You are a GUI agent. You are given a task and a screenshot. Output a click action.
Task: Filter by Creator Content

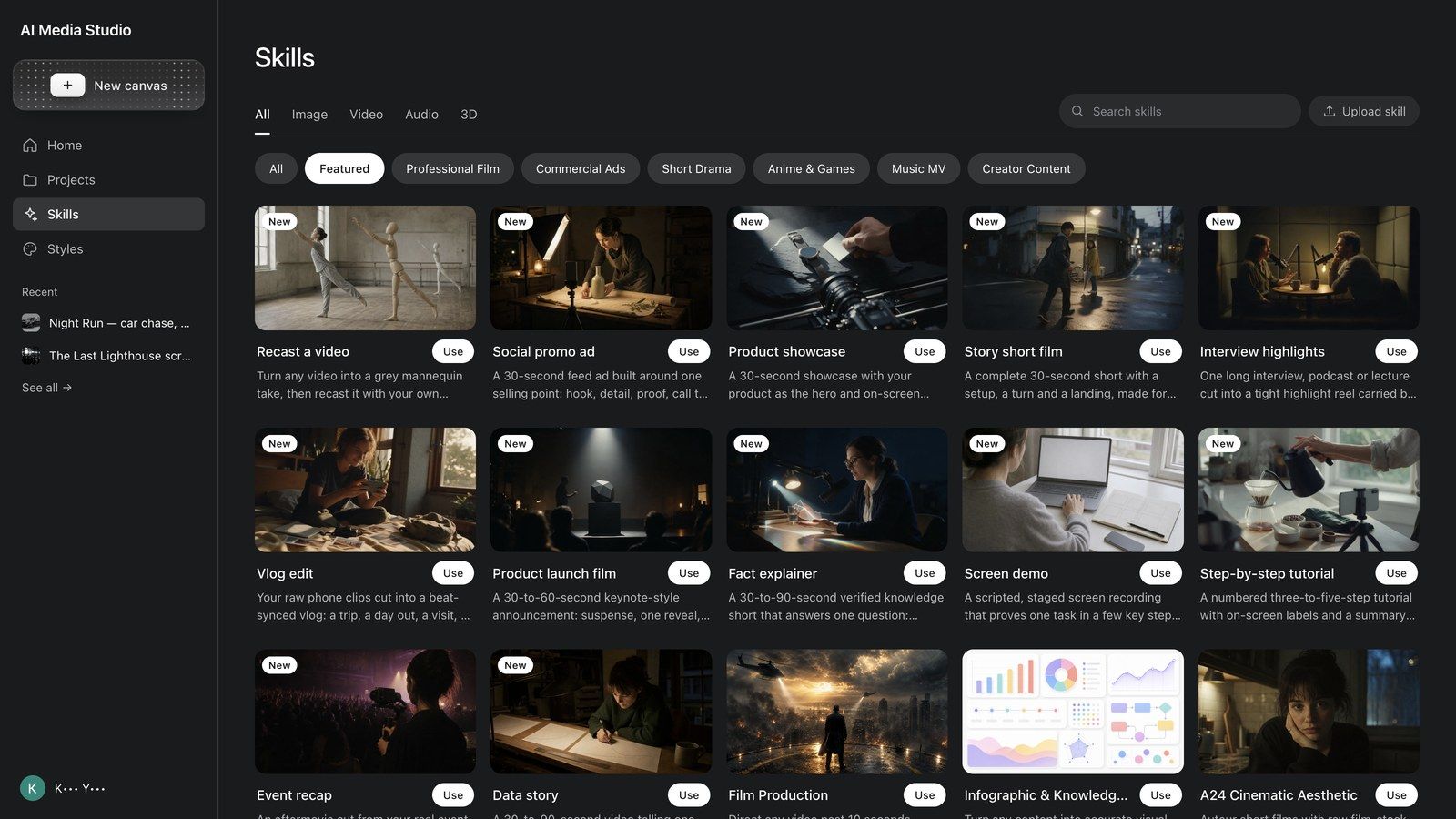pos(1026,168)
